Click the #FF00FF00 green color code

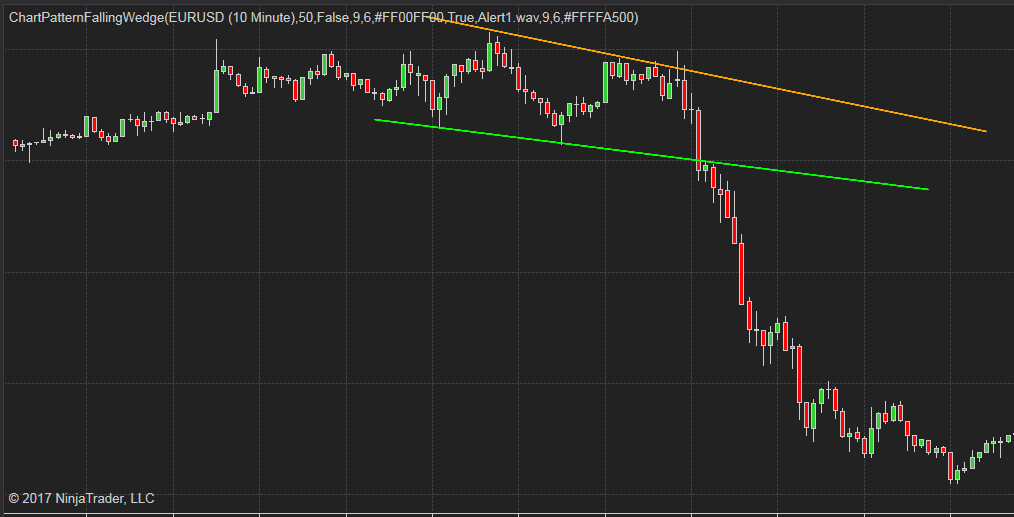409,18
